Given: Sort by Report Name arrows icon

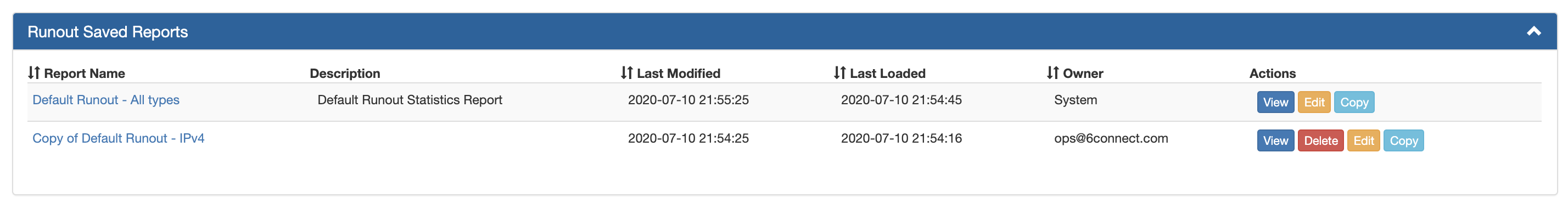Looking at the screenshot, I should 34,73.
